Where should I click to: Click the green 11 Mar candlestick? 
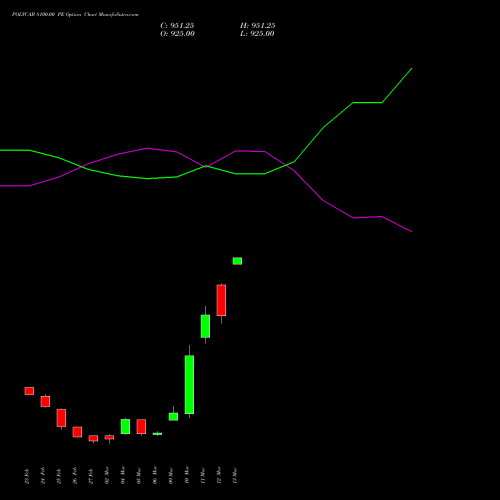click(x=205, y=326)
